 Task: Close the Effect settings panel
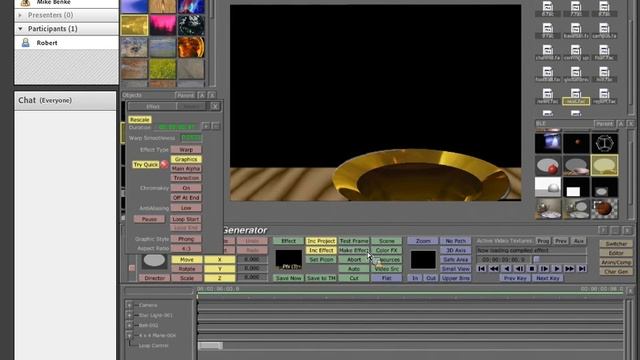(215, 107)
